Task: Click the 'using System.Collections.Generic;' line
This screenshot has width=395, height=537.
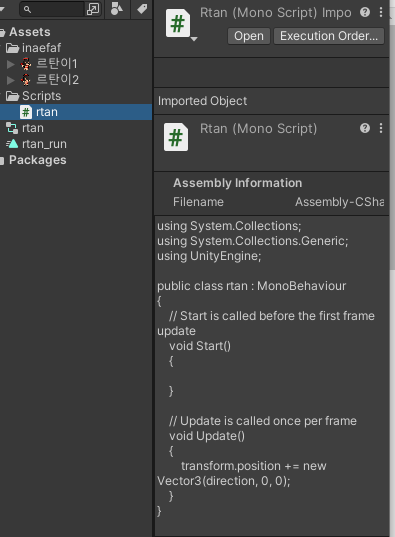Action: point(253,241)
